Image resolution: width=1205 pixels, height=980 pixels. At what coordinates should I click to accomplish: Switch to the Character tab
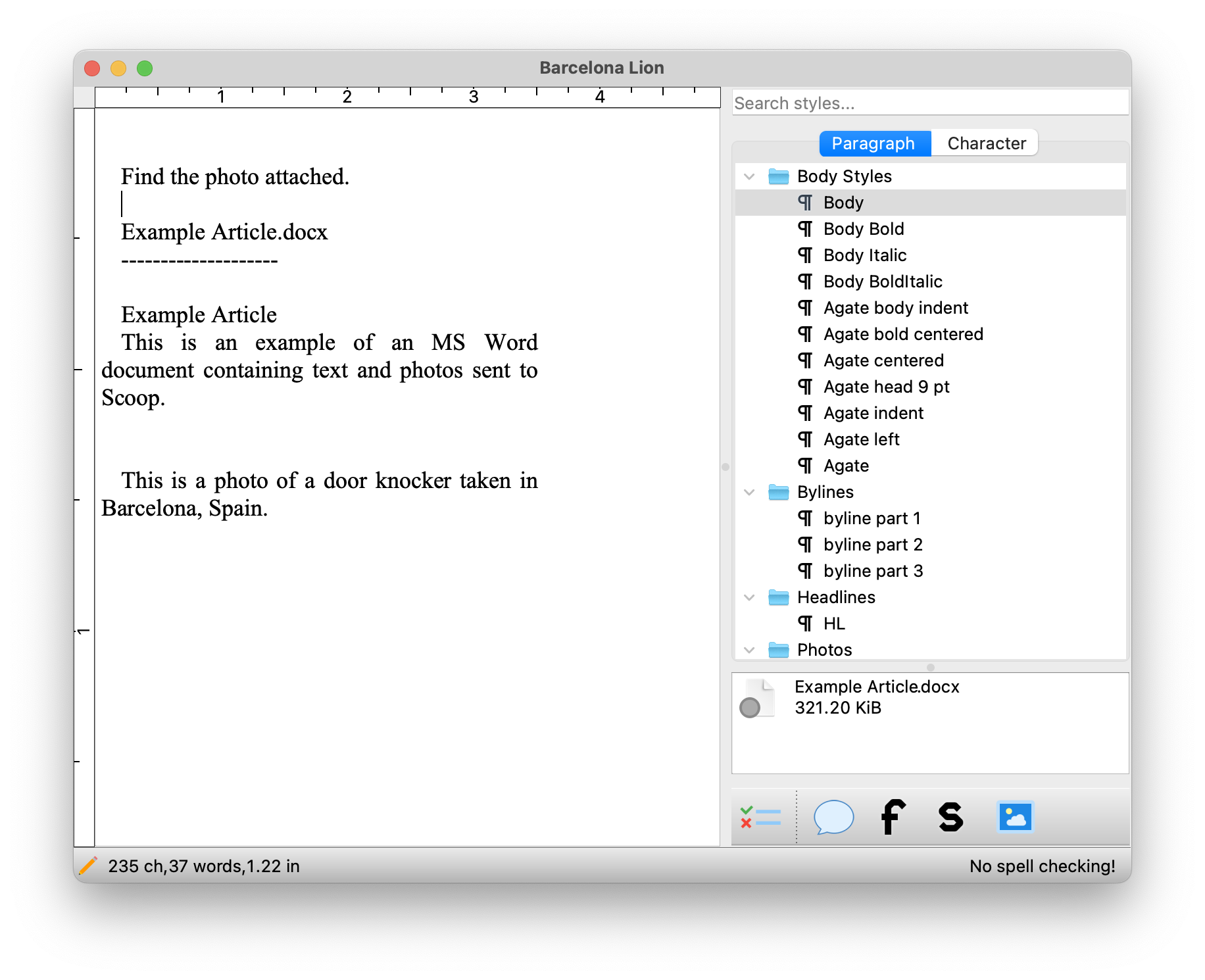986,143
